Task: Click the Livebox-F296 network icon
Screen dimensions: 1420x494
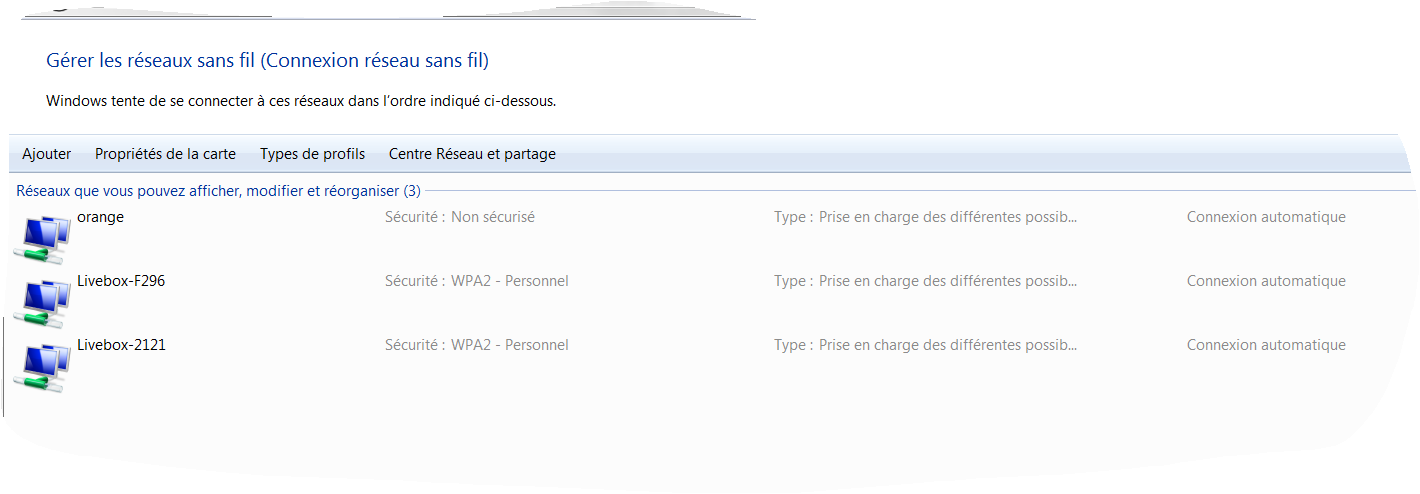Action: point(44,303)
